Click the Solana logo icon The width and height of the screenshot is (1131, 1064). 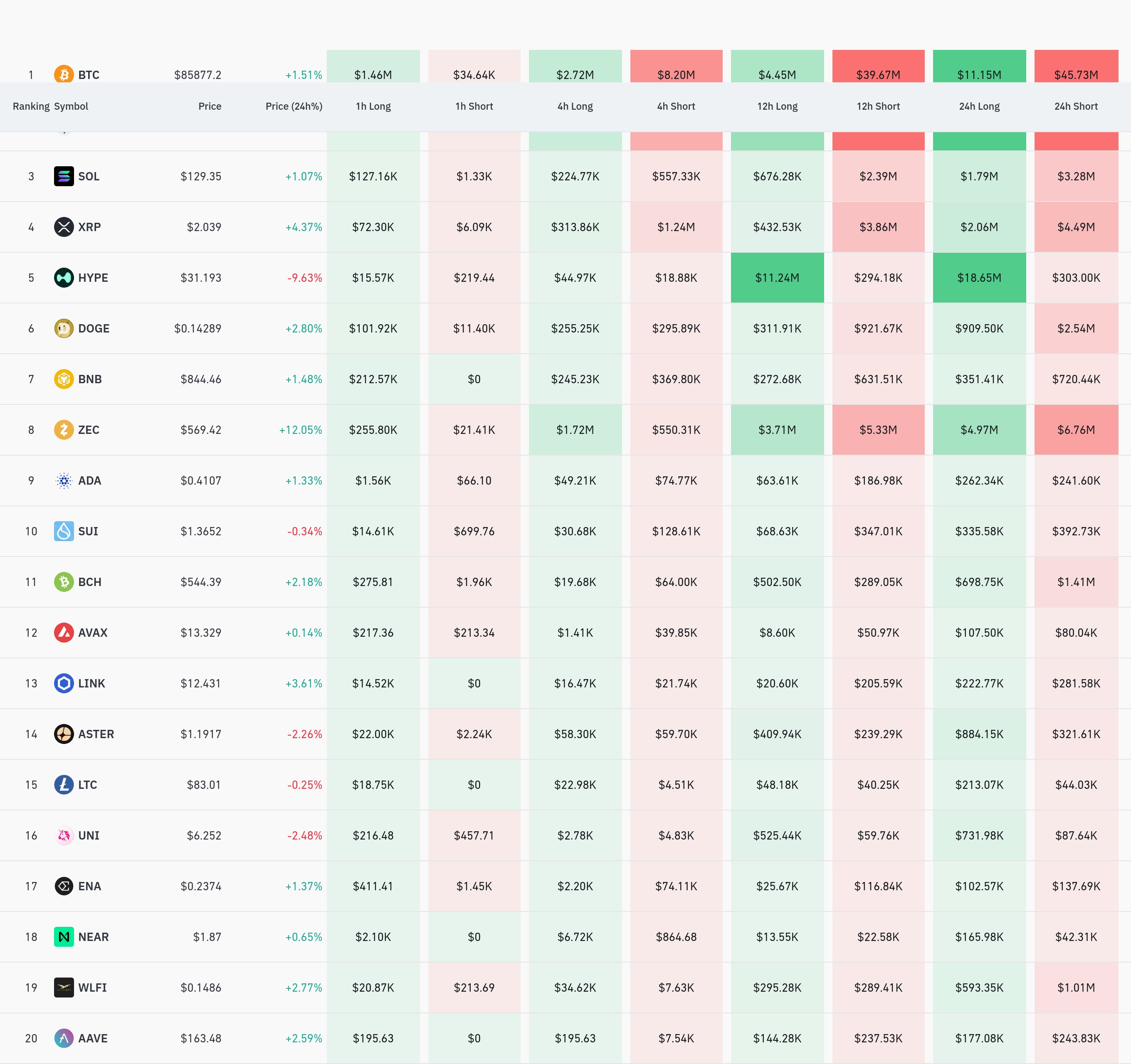coord(64,176)
